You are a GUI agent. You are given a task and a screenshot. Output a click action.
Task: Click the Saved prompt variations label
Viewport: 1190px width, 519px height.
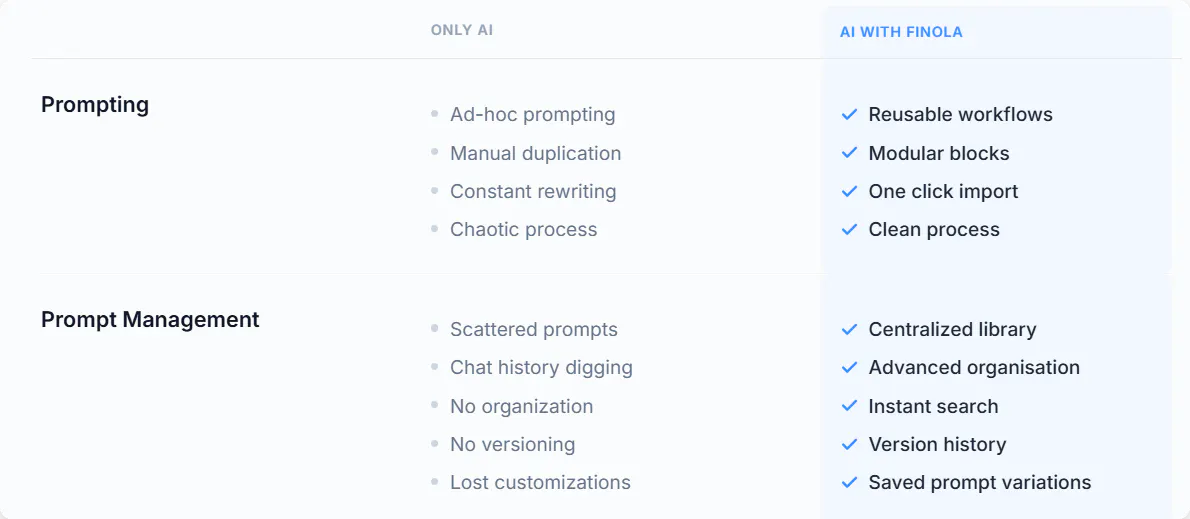point(980,482)
